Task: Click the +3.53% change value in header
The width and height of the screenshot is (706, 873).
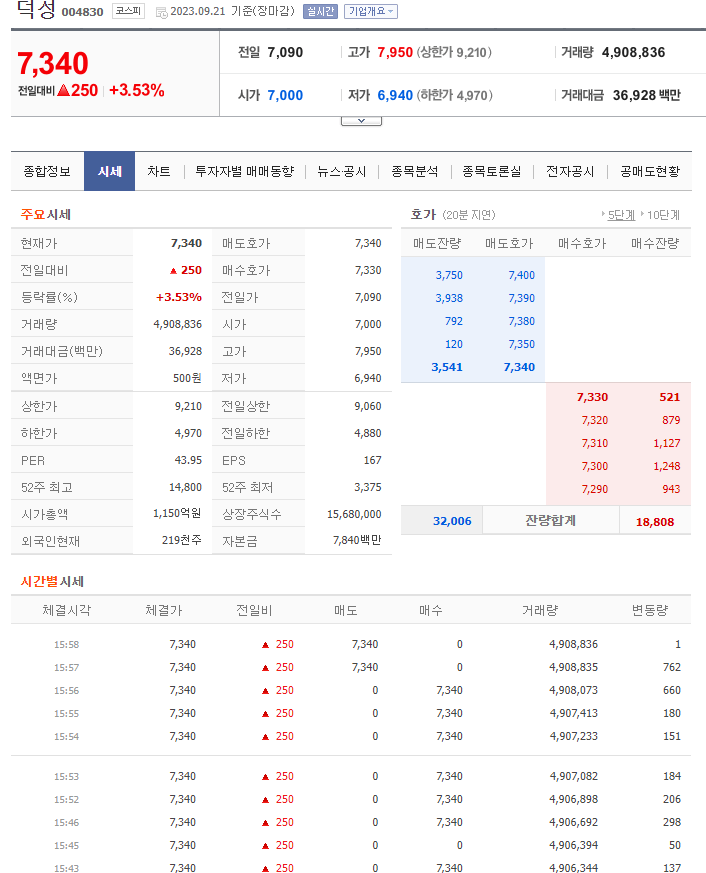Action: (137, 90)
